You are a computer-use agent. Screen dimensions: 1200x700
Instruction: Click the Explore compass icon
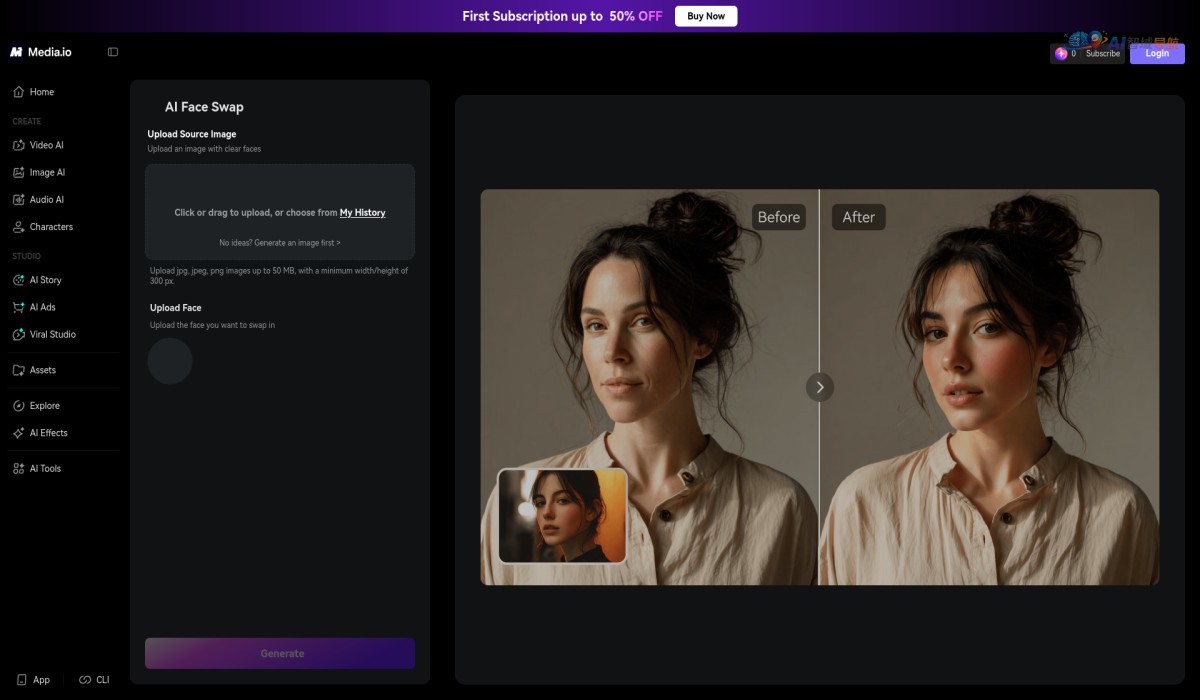point(19,406)
